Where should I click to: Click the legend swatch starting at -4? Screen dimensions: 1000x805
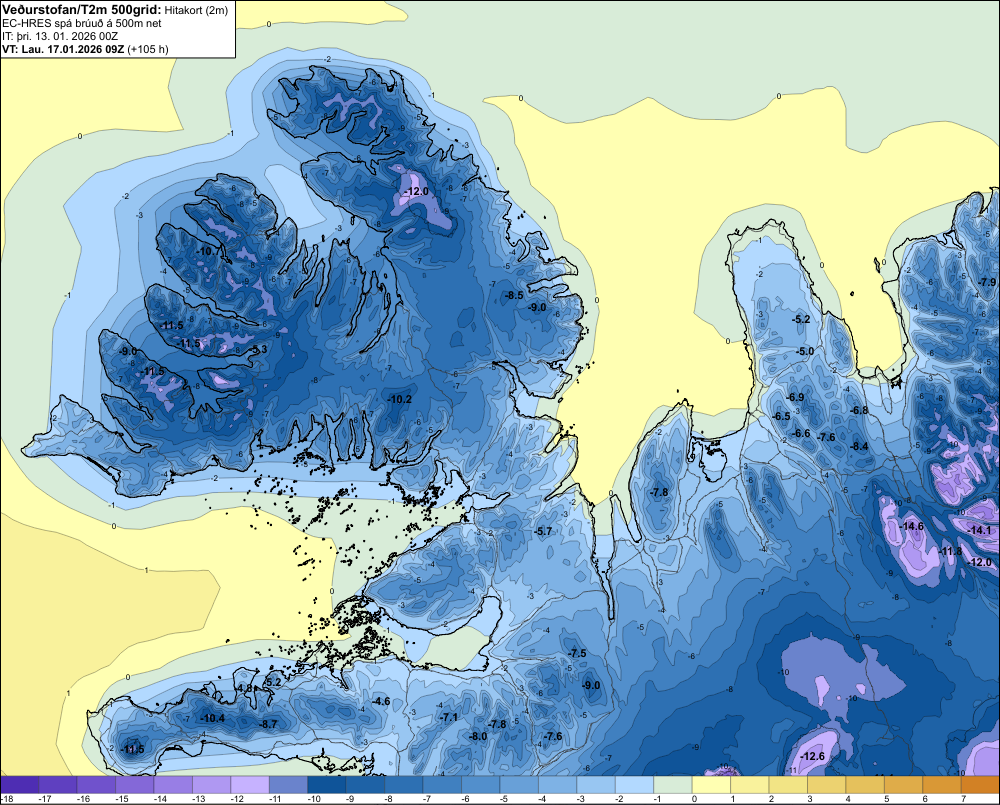(557, 784)
